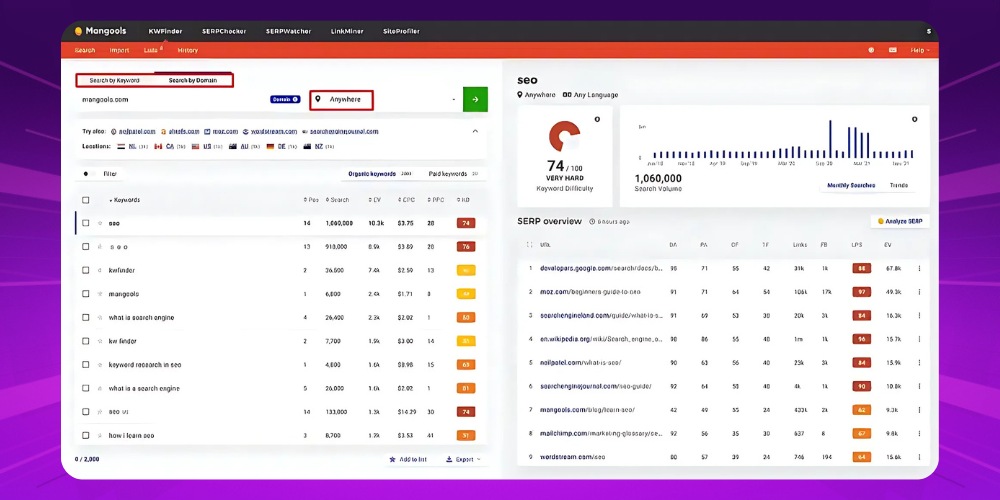Star the 'mangools' keyword row
1000x500 pixels.
[100, 294]
